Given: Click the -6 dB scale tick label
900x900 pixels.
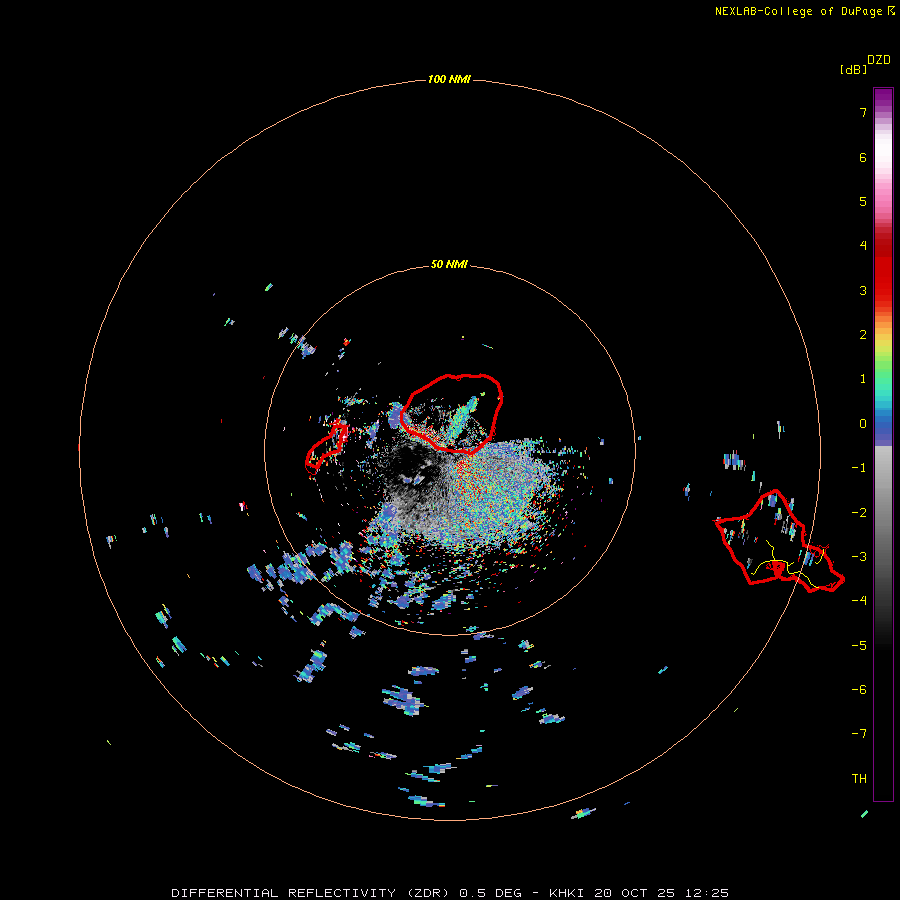Looking at the screenshot, I should click(859, 689).
